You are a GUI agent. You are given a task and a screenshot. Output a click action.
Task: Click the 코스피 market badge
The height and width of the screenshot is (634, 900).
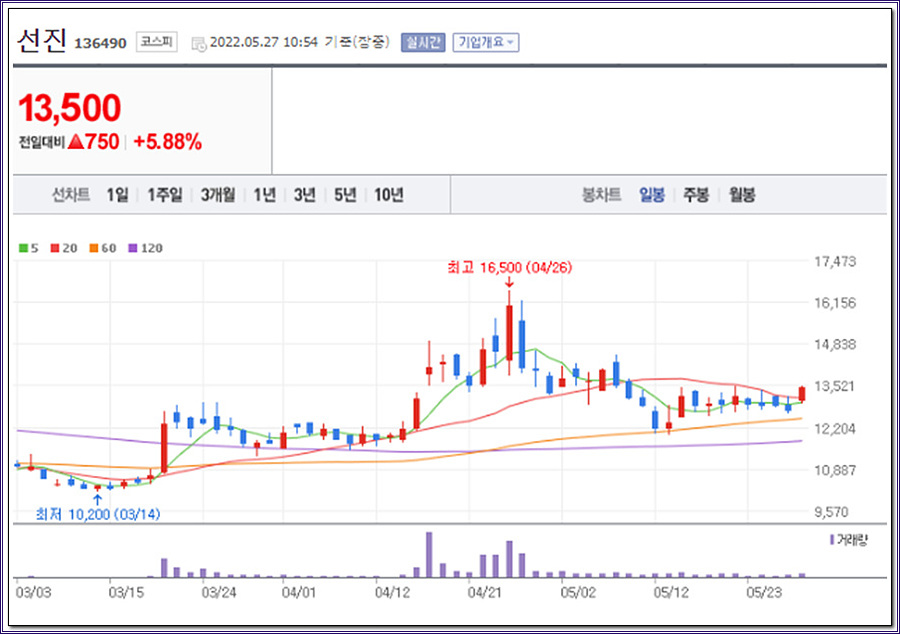pos(157,42)
